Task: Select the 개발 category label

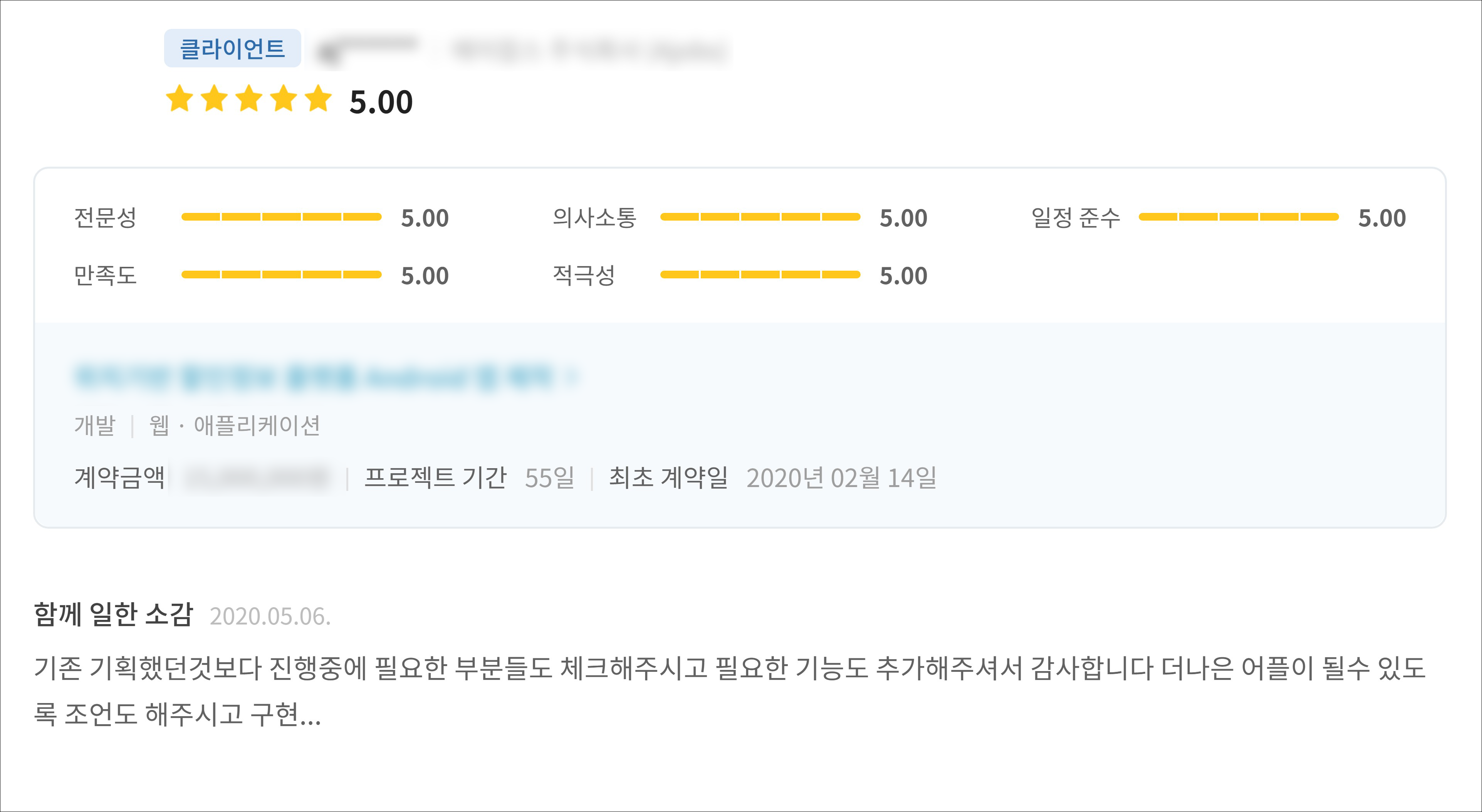Action: coord(95,425)
